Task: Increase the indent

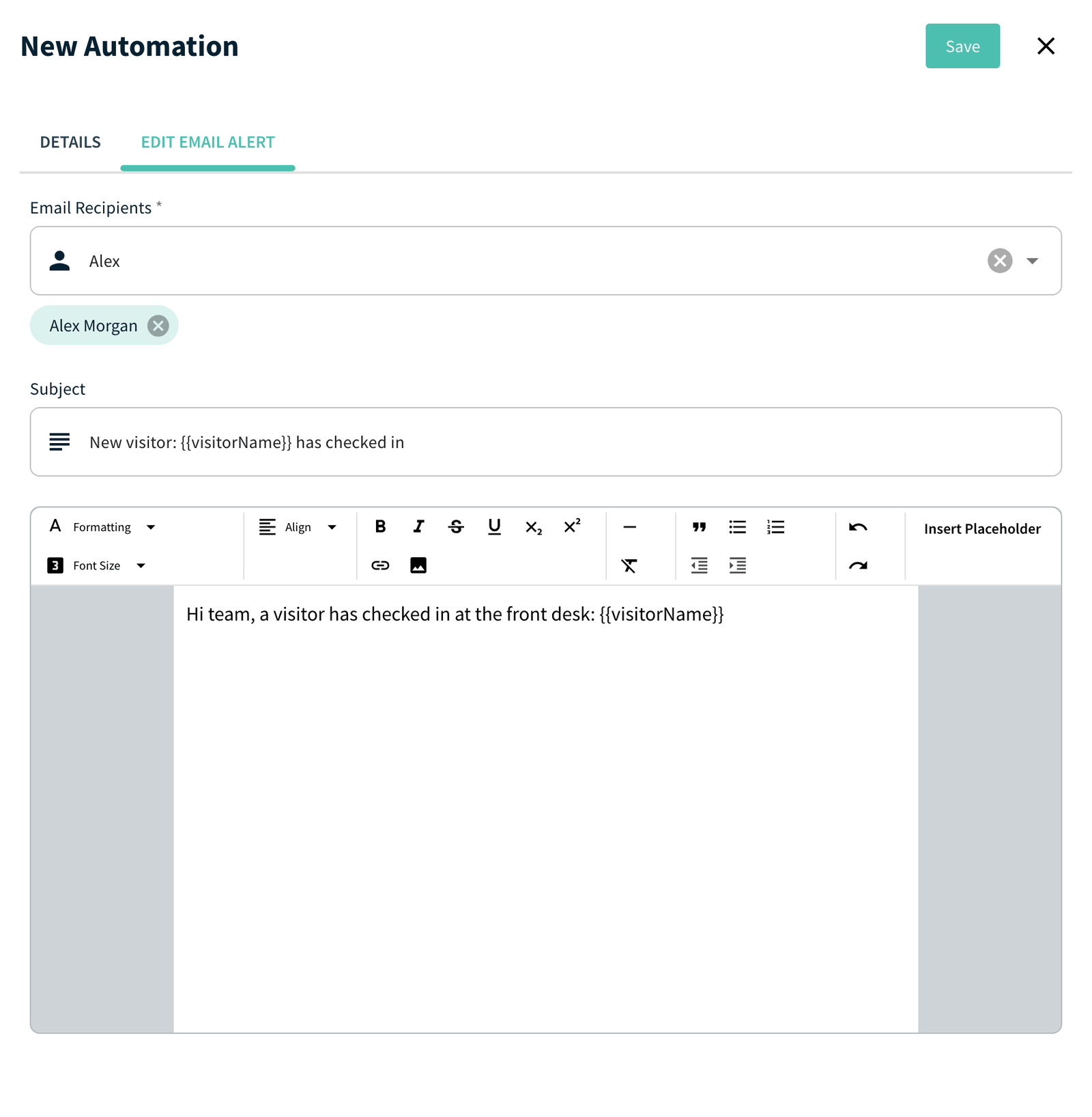Action: click(x=738, y=565)
